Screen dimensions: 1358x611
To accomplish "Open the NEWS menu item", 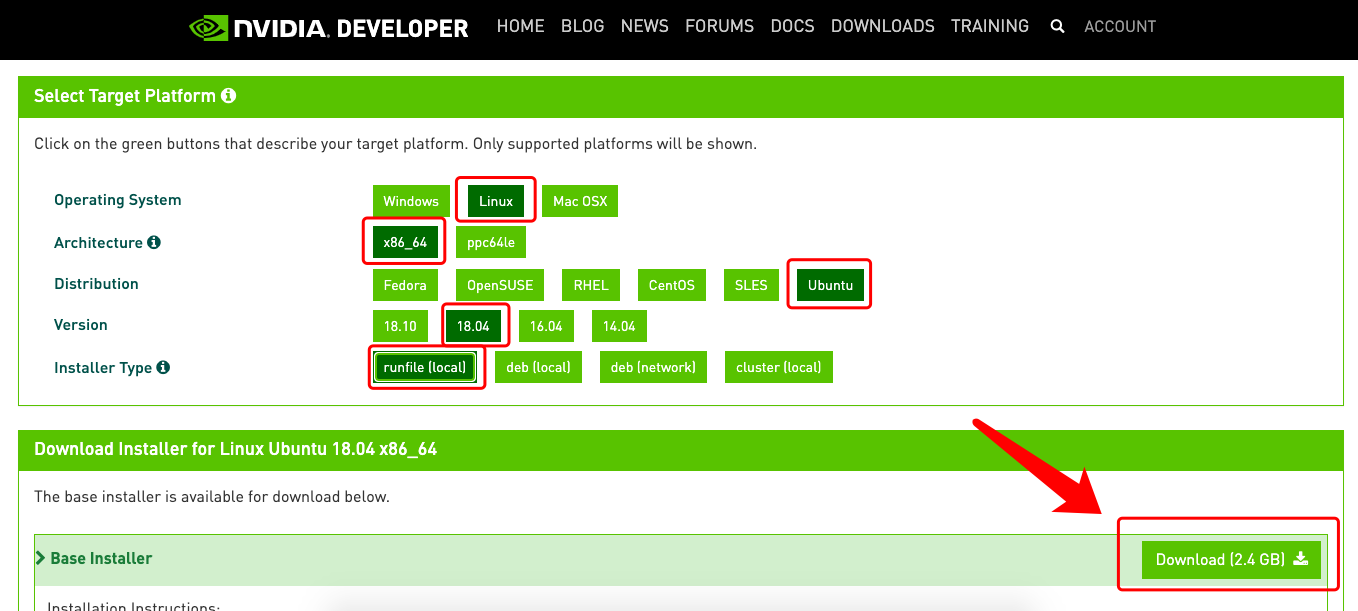I will (645, 26).
